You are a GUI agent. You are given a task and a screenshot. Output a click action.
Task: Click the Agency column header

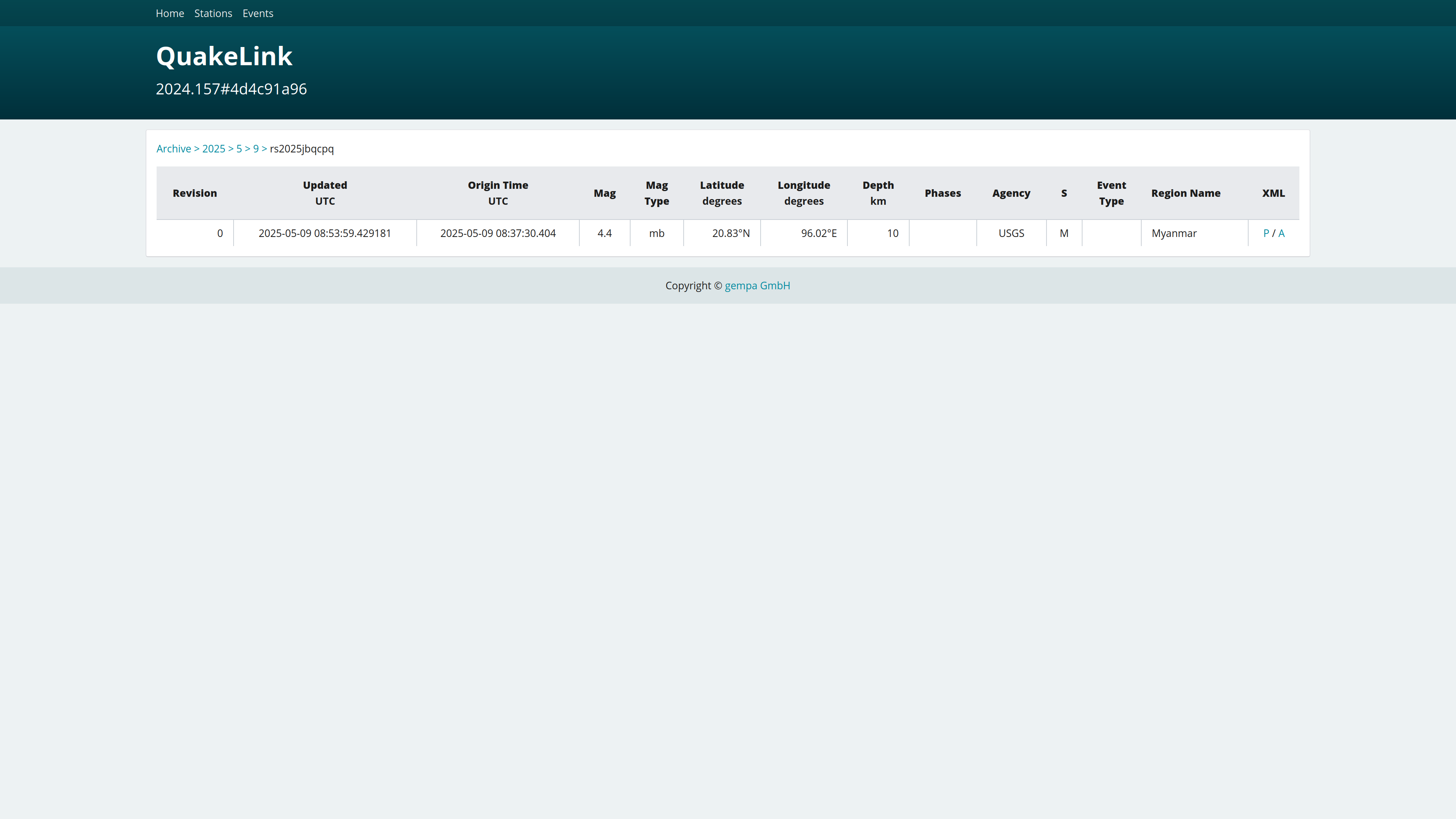1011,193
